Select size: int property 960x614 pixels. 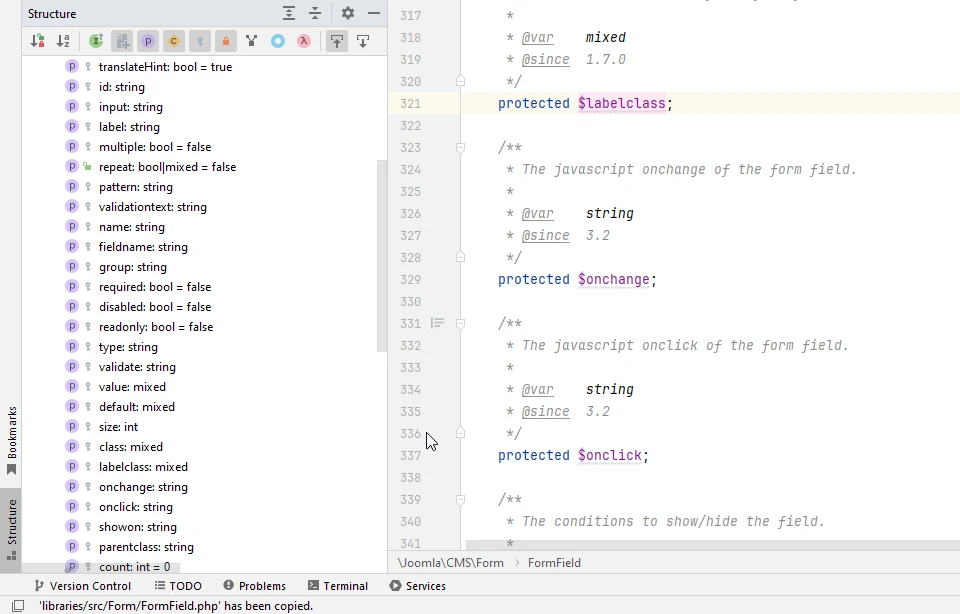coord(118,427)
